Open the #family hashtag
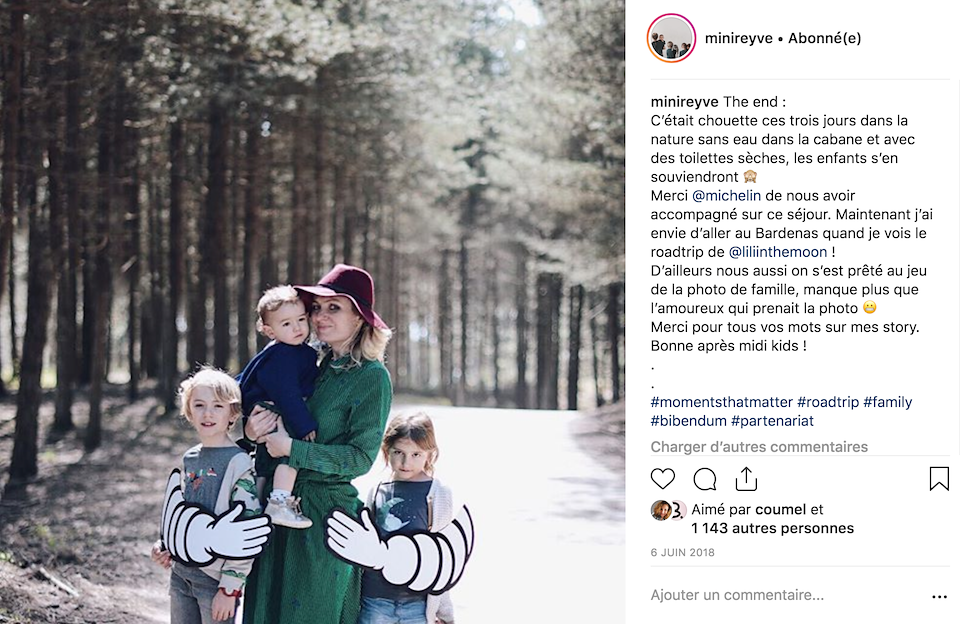The width and height of the screenshot is (960, 624). [888, 402]
